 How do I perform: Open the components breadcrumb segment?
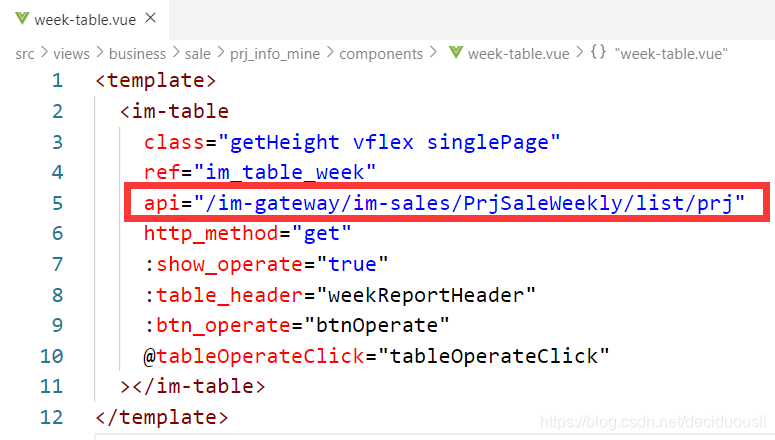pos(381,53)
